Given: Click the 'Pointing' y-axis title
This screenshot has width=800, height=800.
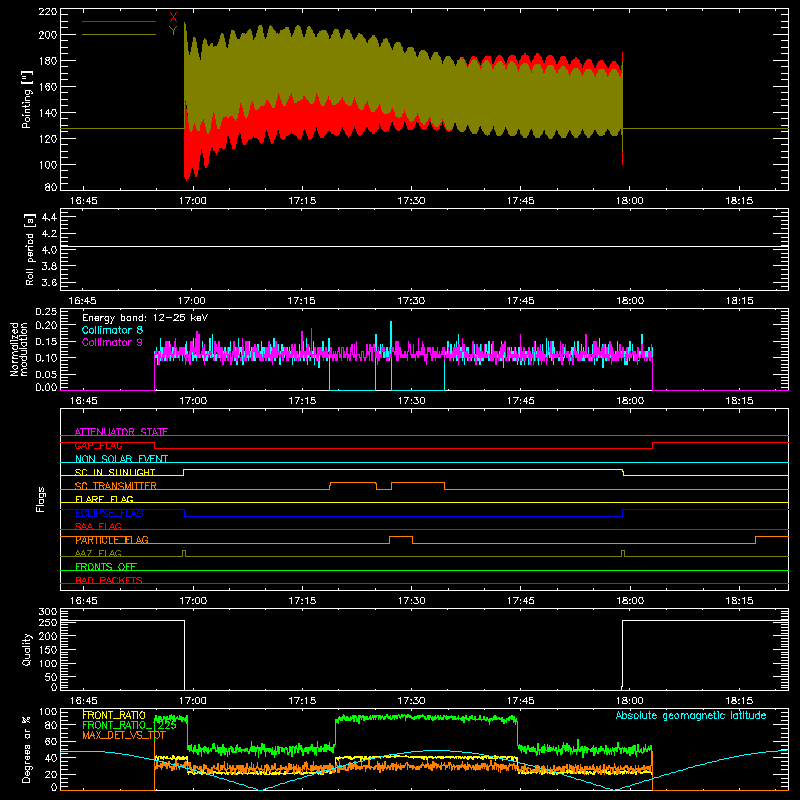Looking at the screenshot, I should pos(27,99).
